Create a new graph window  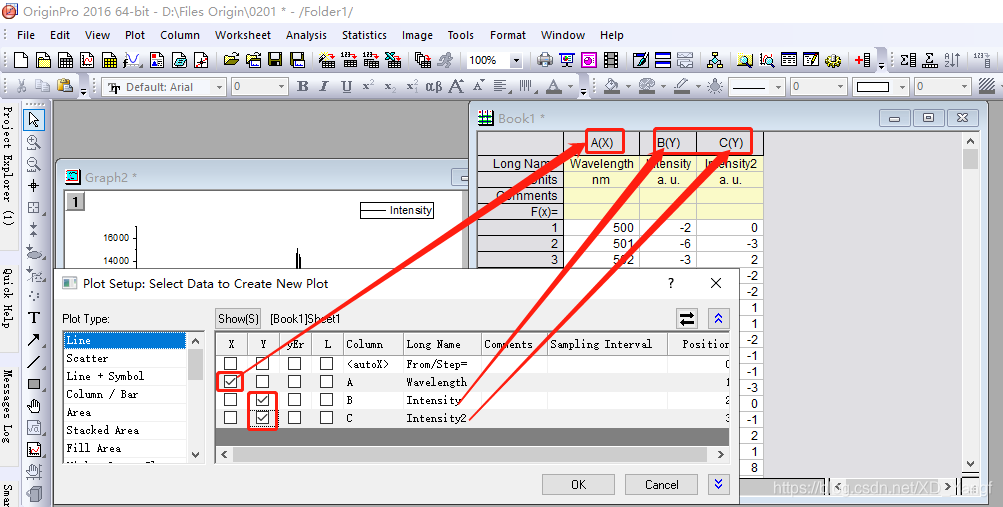[x=87, y=61]
